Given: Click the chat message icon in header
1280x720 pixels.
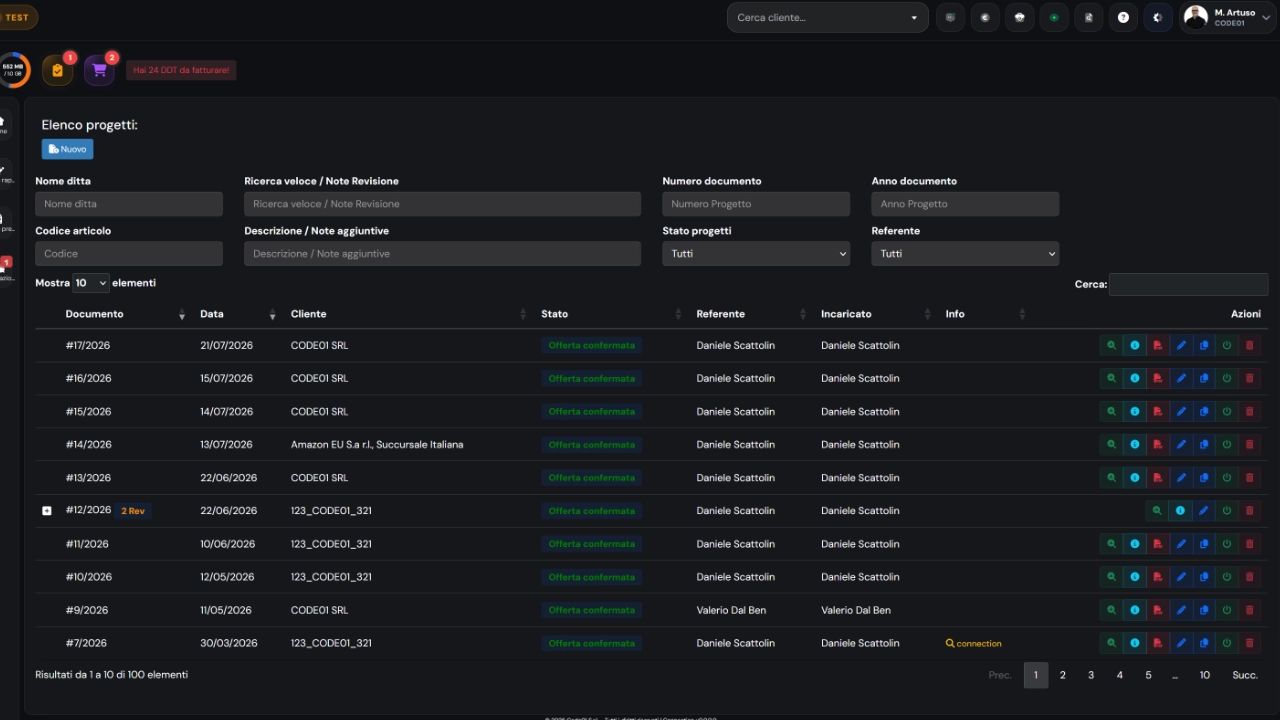Looking at the screenshot, I should point(950,17).
